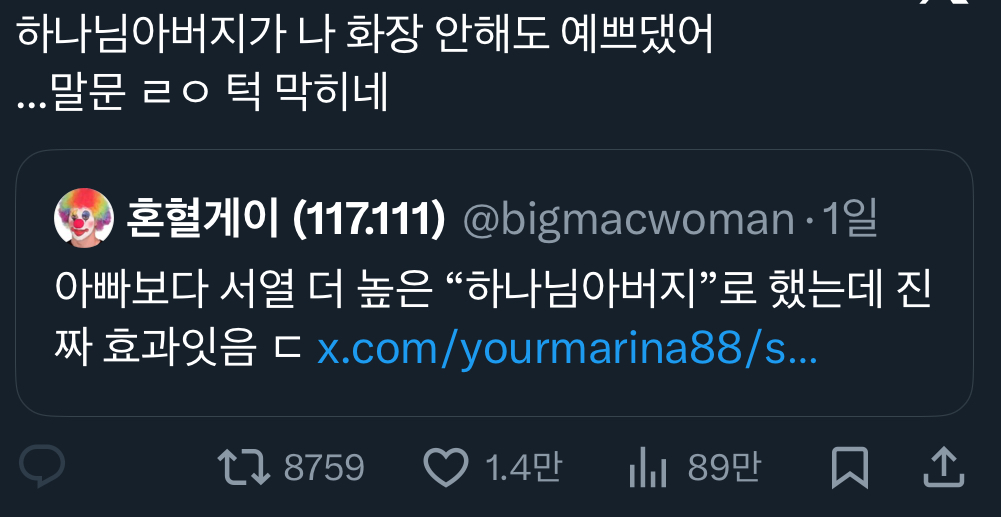The image size is (1001, 517).
Task: Open the clown profile avatar
Action: [x=84, y=218]
